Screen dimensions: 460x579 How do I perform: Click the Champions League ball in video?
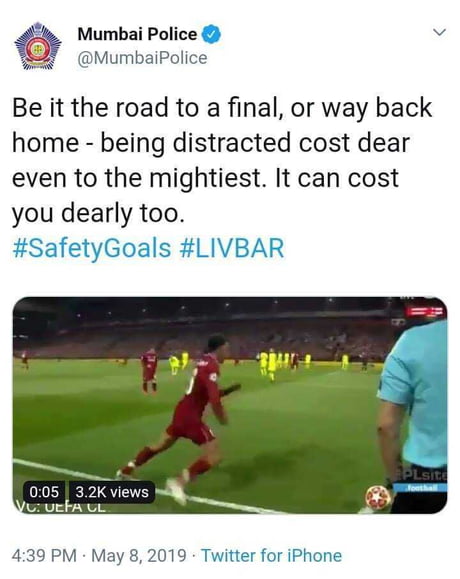point(378,499)
